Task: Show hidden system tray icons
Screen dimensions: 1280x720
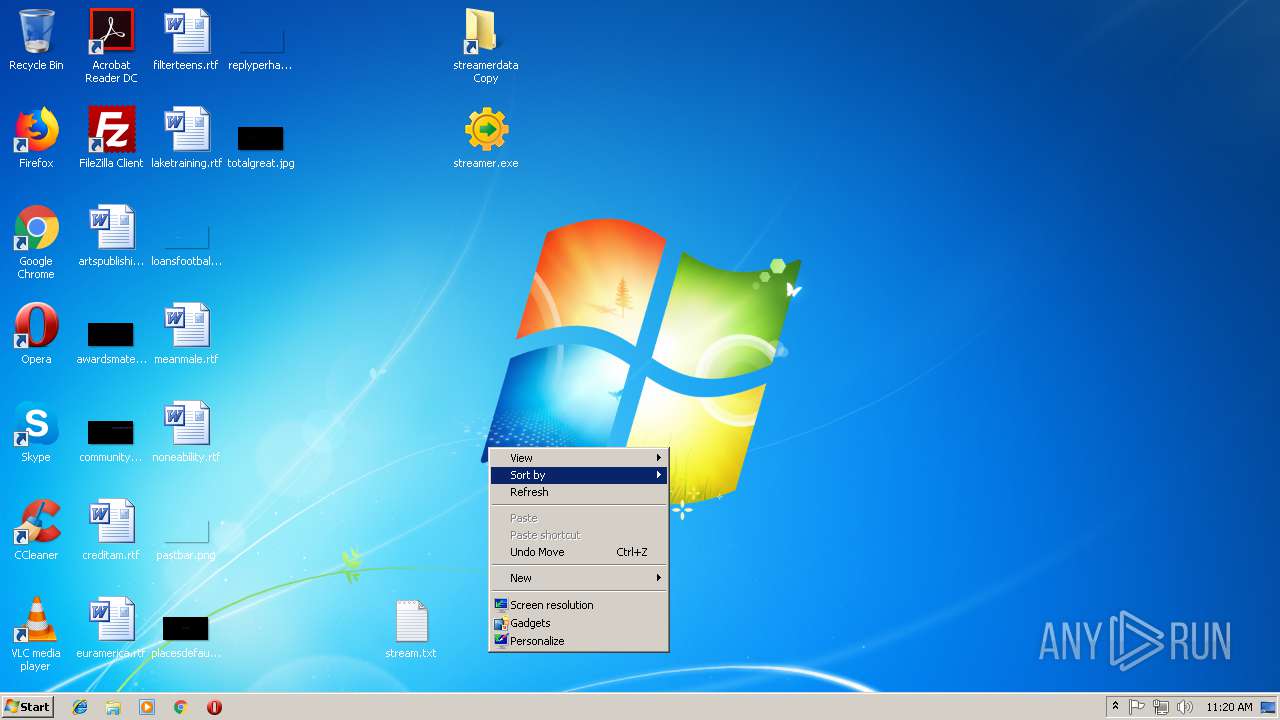Action: pyautogui.click(x=1115, y=707)
